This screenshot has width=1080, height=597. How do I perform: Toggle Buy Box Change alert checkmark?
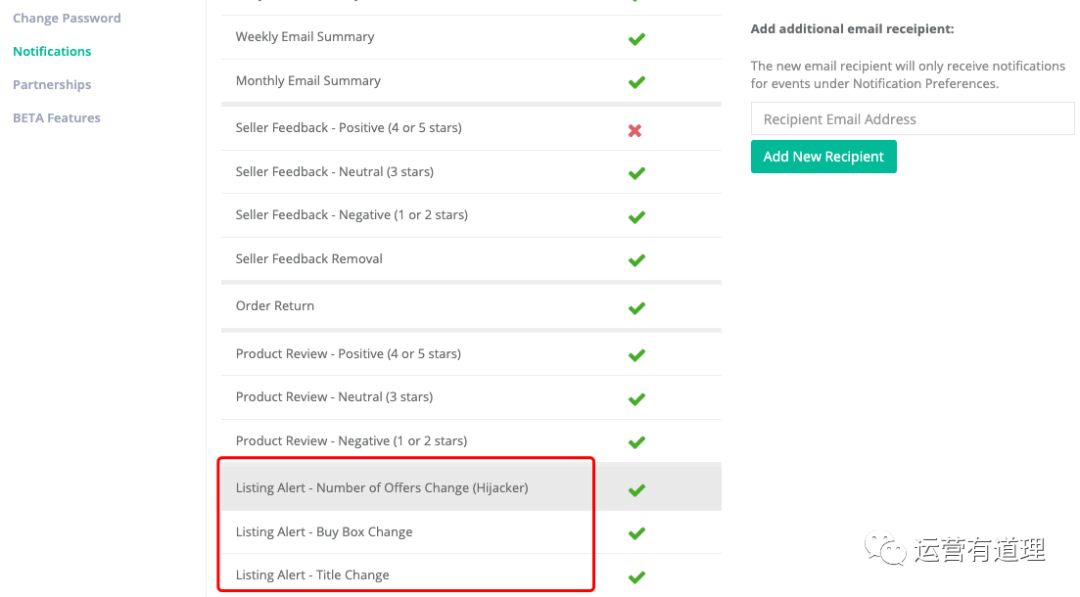coord(636,533)
